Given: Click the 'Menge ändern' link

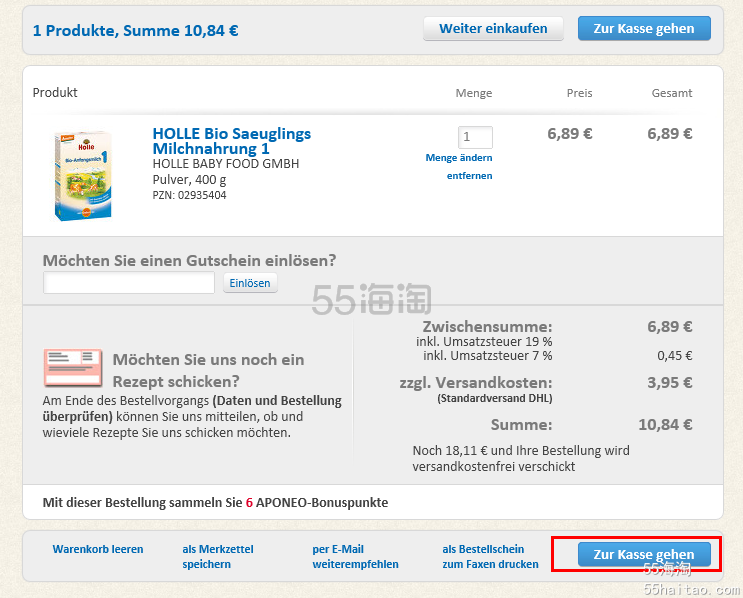Looking at the screenshot, I should click(x=459, y=158).
